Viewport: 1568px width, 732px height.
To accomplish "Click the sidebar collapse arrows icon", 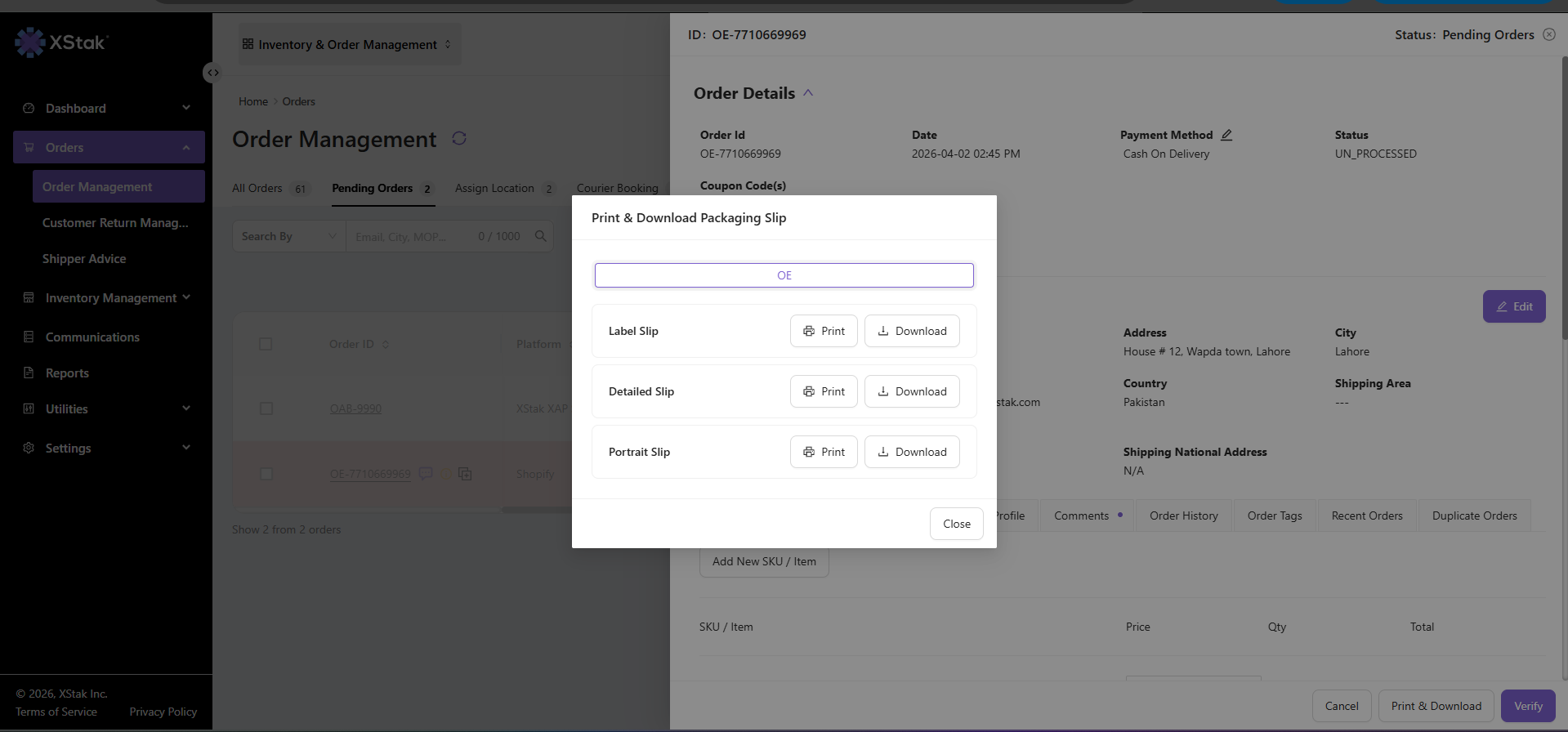I will coord(212,73).
